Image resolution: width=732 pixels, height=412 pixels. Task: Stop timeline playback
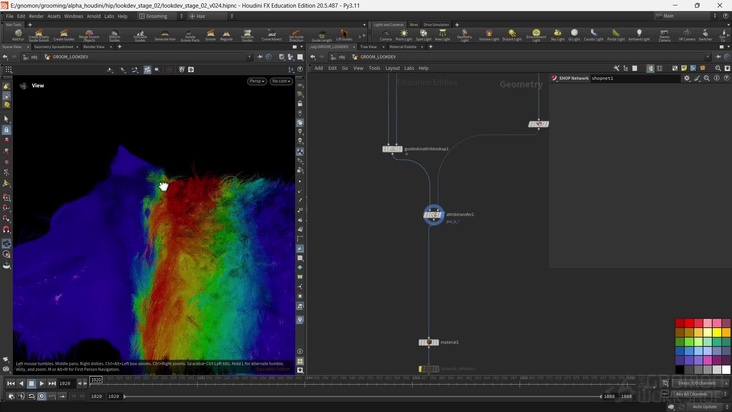pyautogui.click(x=31, y=384)
